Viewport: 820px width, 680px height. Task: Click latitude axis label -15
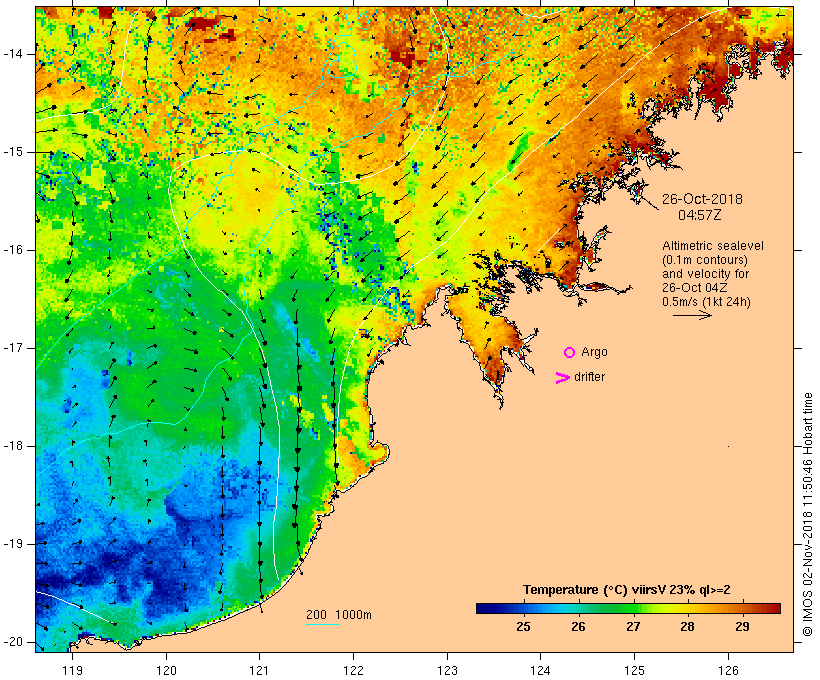pos(13,152)
